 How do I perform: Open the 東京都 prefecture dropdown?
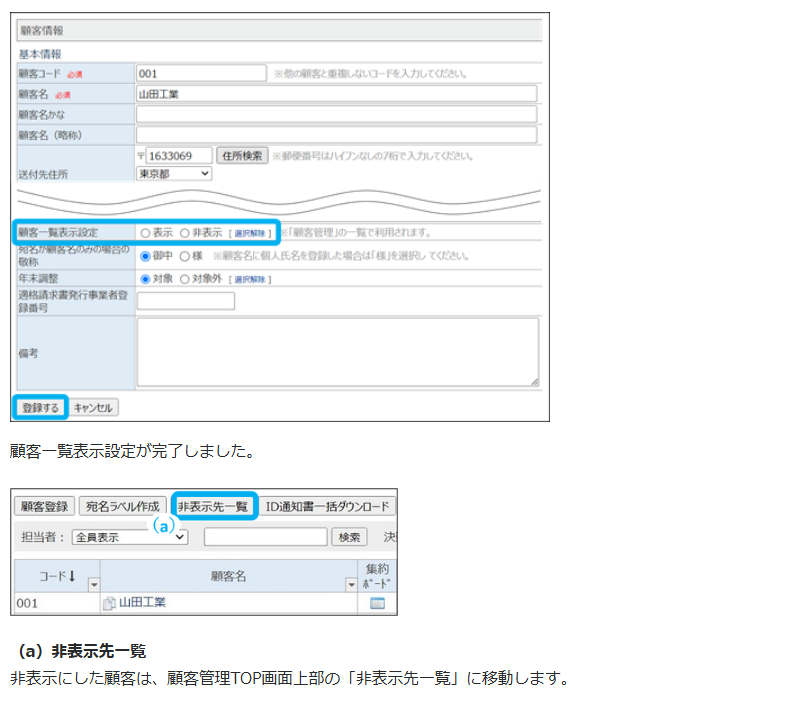[x=174, y=173]
